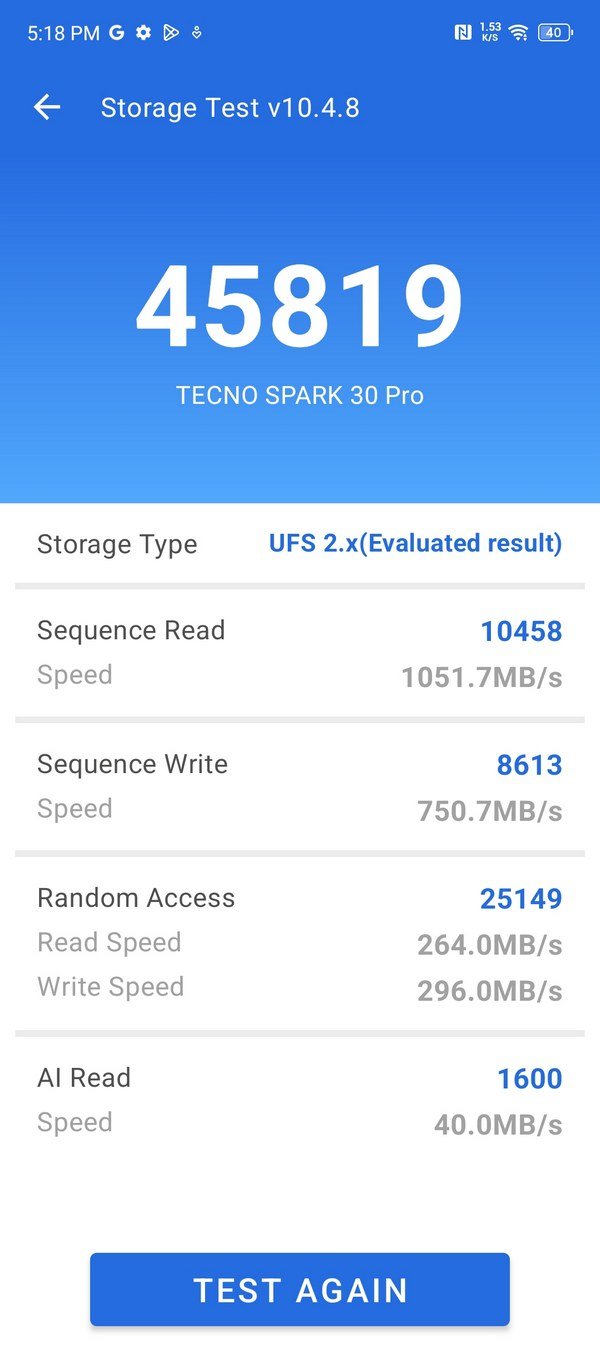Tap the Wi-Fi signal icon
600x1353 pixels.
[518, 33]
